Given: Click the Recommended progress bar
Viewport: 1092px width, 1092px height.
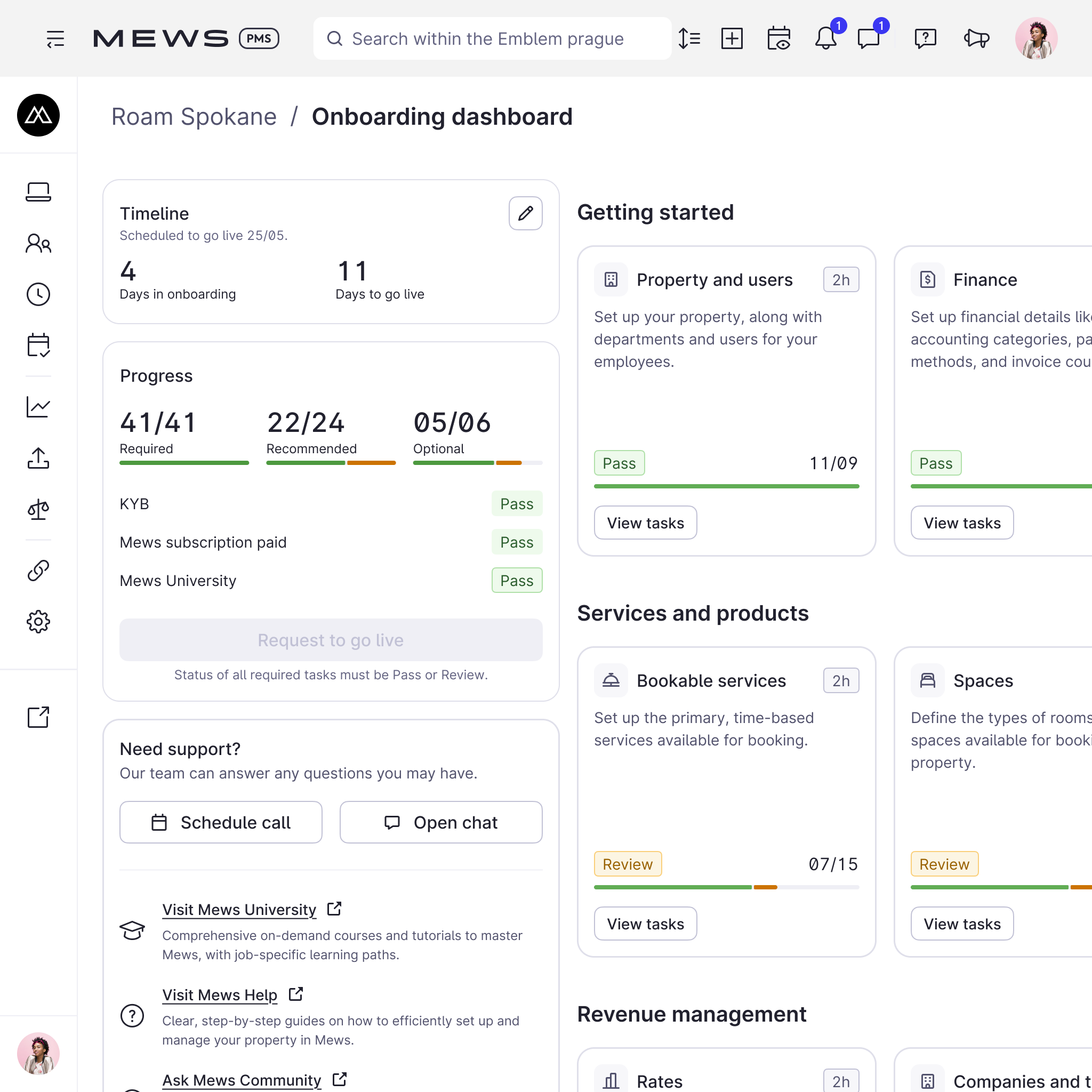Looking at the screenshot, I should click(331, 462).
